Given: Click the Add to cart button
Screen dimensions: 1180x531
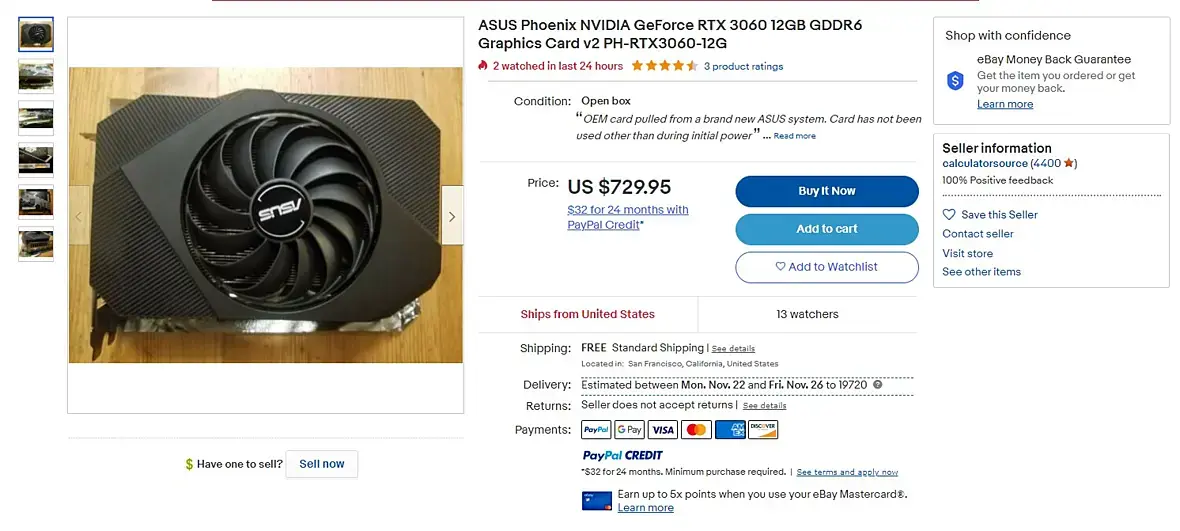Looking at the screenshot, I should tap(827, 229).
